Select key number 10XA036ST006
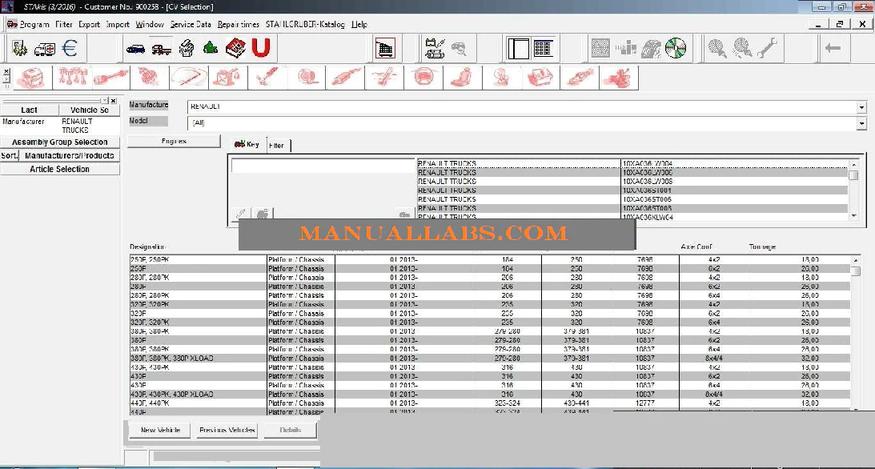The height and width of the screenshot is (469, 875). 647,199
